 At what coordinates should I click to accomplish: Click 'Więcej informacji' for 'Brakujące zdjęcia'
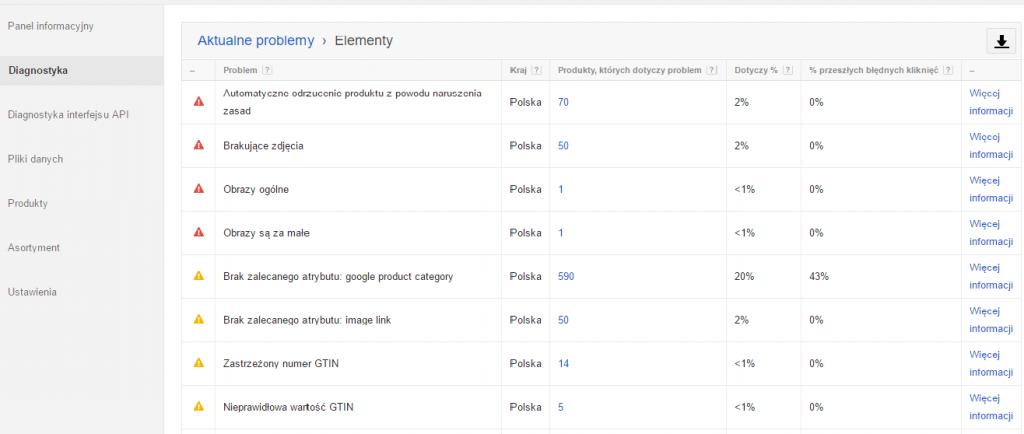(991, 146)
